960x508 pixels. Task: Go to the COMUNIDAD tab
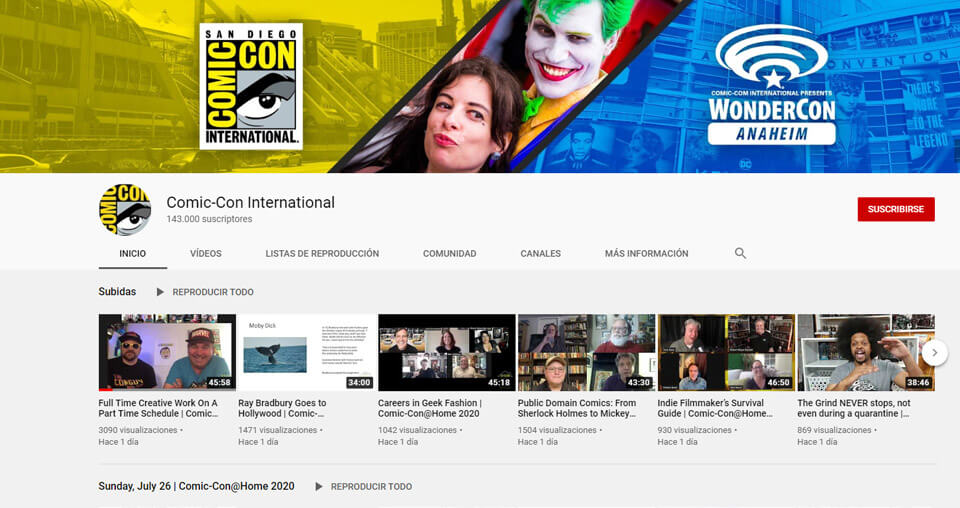coord(449,253)
